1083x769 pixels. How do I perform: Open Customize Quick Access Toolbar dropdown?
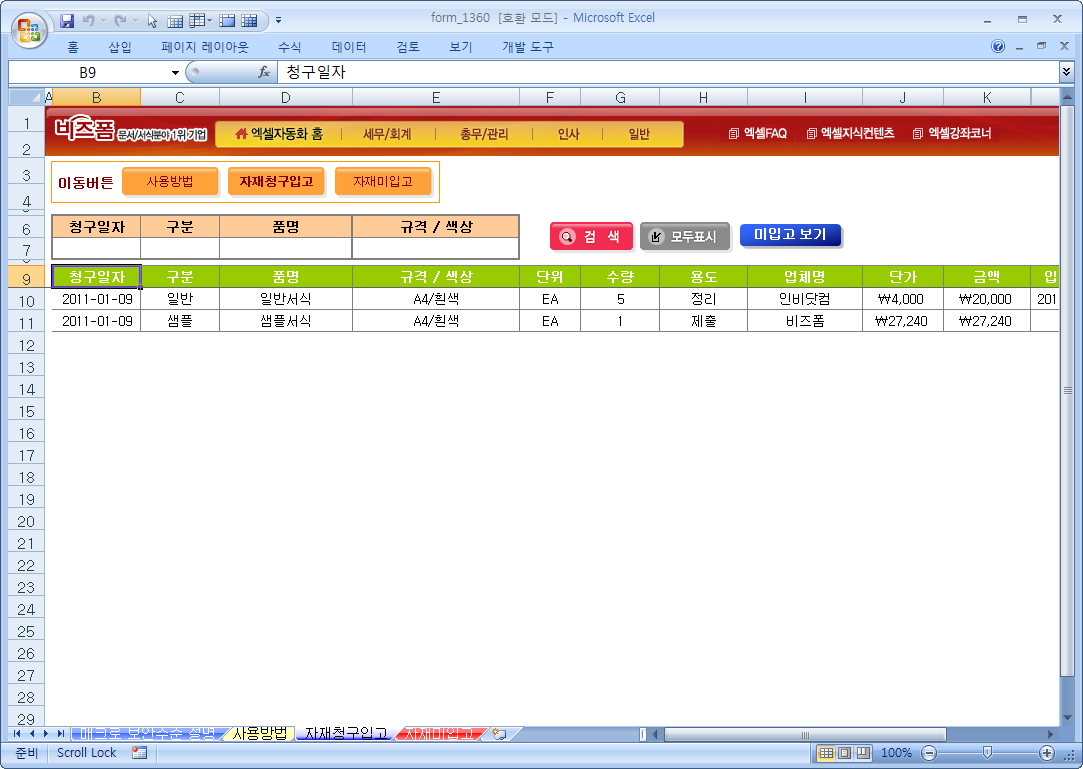278,19
